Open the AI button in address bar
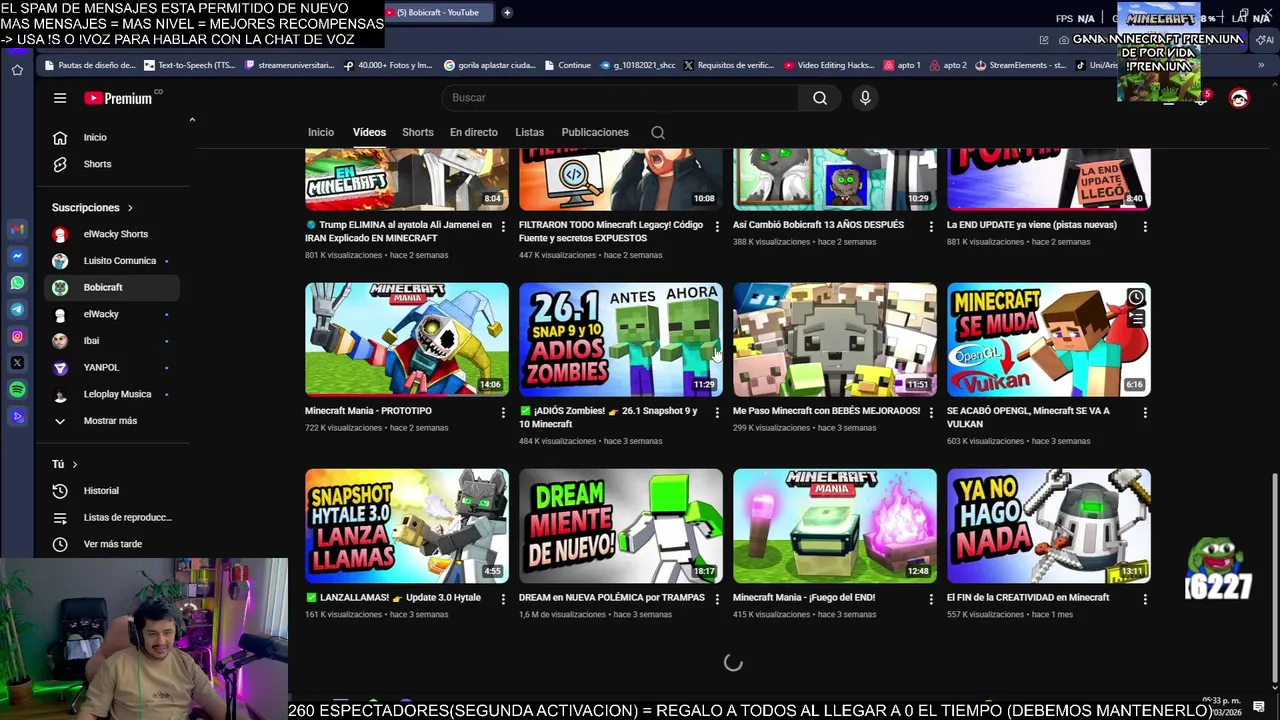 tap(1265, 40)
